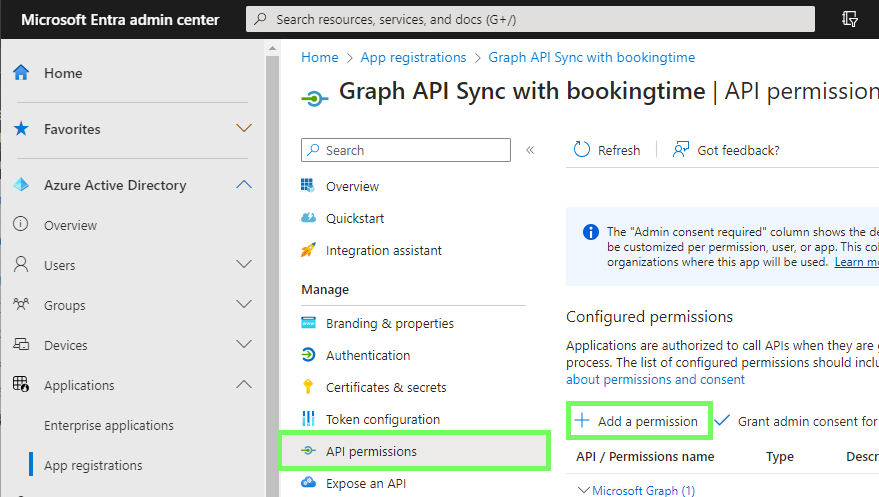Viewport: 879px width, 497px height.
Task: Expand the Groups chevron
Action: click(x=244, y=304)
